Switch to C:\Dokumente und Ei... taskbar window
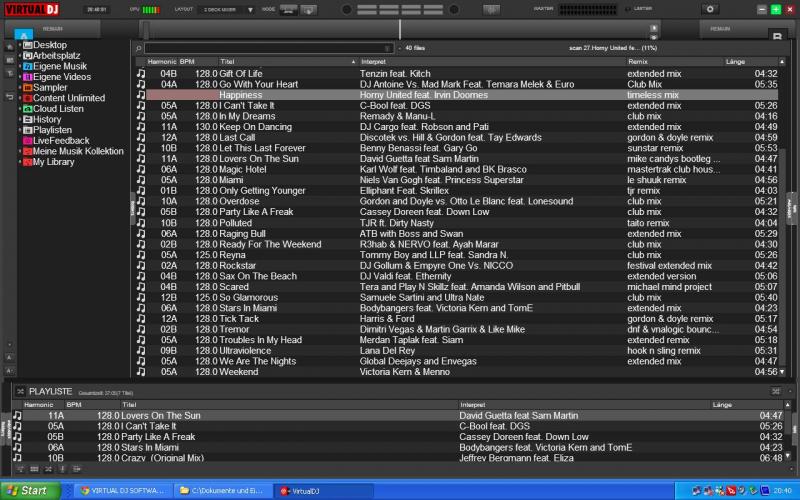This screenshot has width=800, height=500. pos(222,491)
